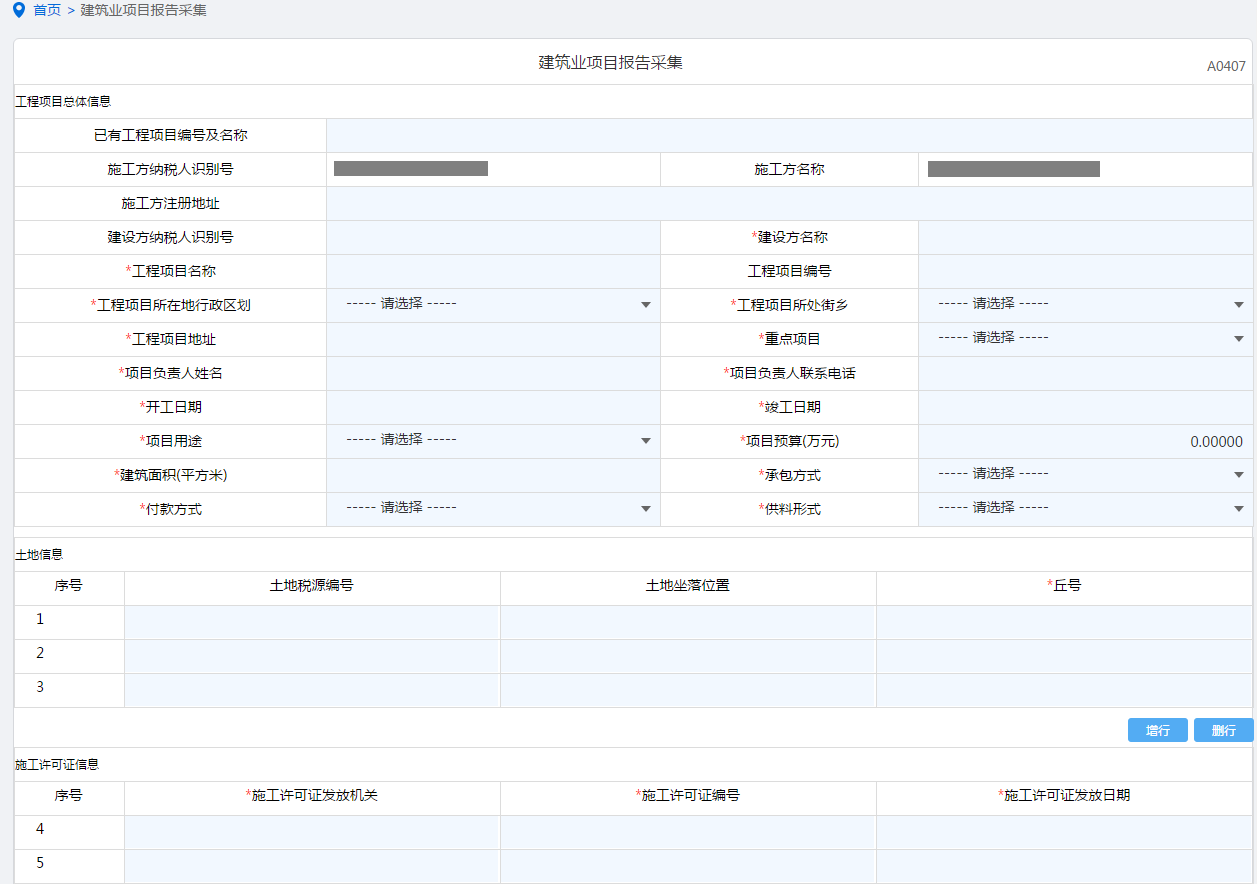
Task: Click the 建设方纳税人识别号 input field
Action: coord(493,238)
